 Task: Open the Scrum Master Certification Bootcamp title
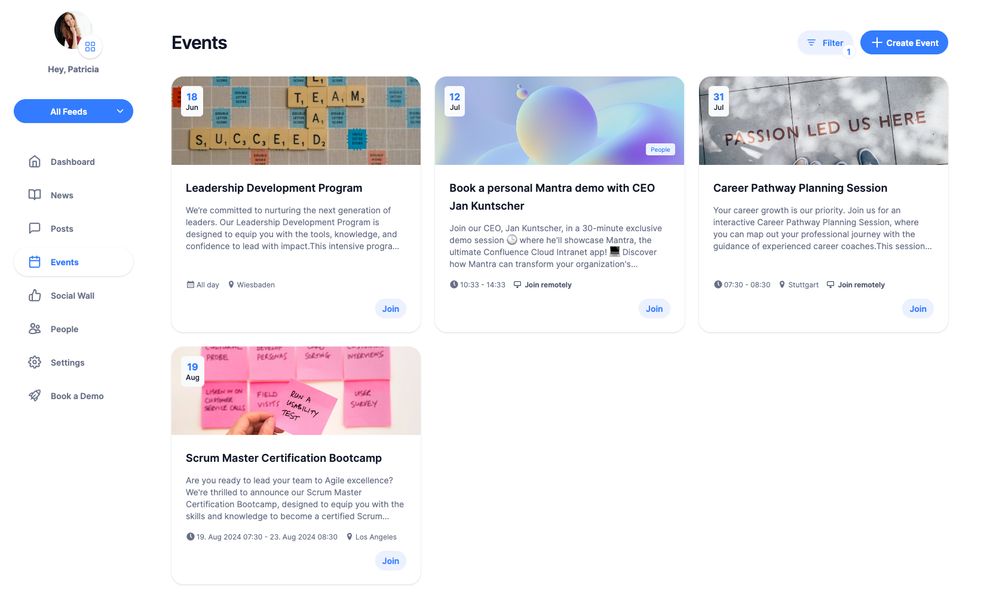(284, 458)
